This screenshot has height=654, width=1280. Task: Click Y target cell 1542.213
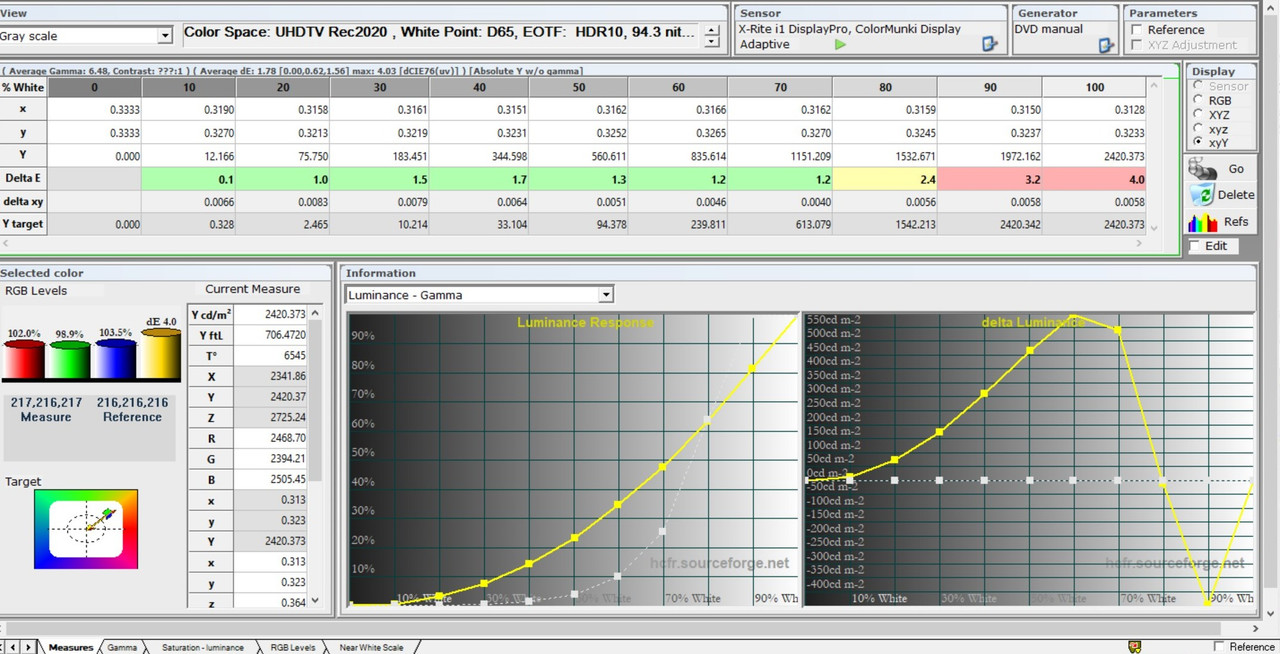click(x=885, y=224)
